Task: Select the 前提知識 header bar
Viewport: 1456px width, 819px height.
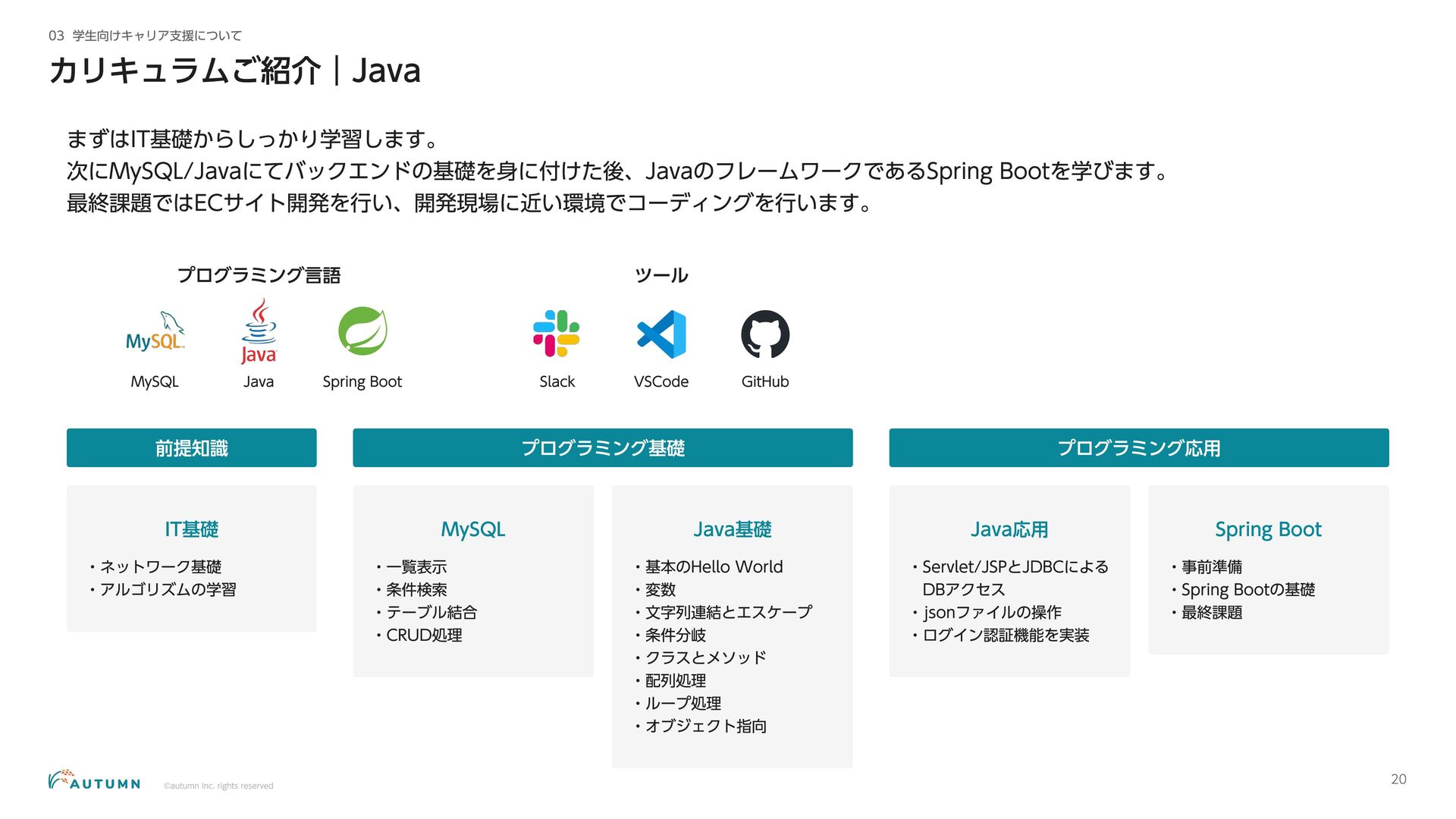Action: point(192,448)
